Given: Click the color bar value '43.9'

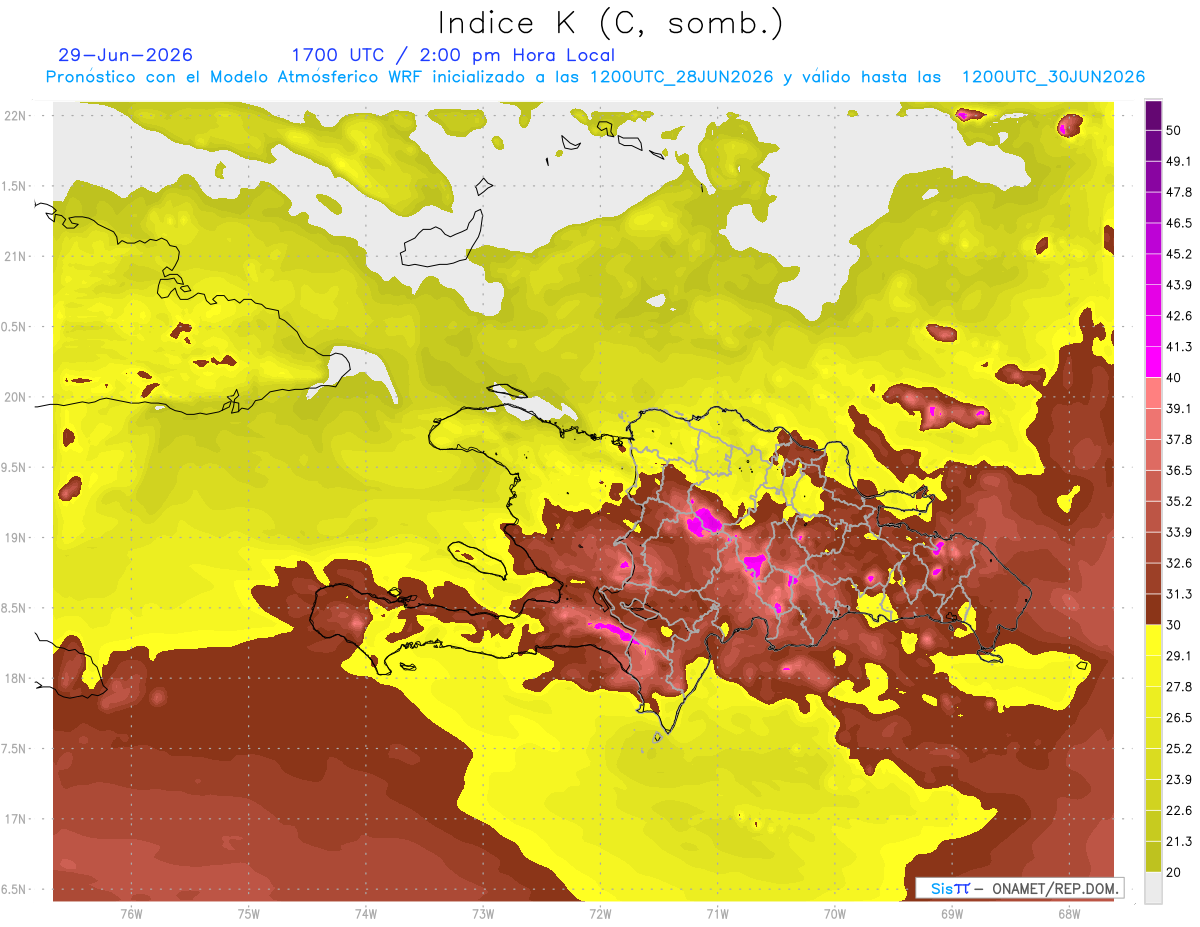Looking at the screenshot, I should click(x=1179, y=285).
